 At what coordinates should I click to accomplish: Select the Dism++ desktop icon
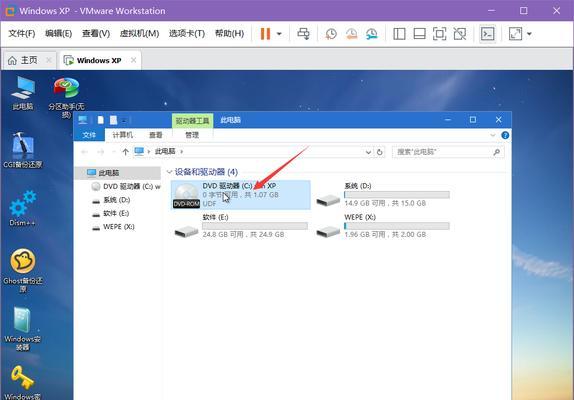pyautogui.click(x=23, y=208)
